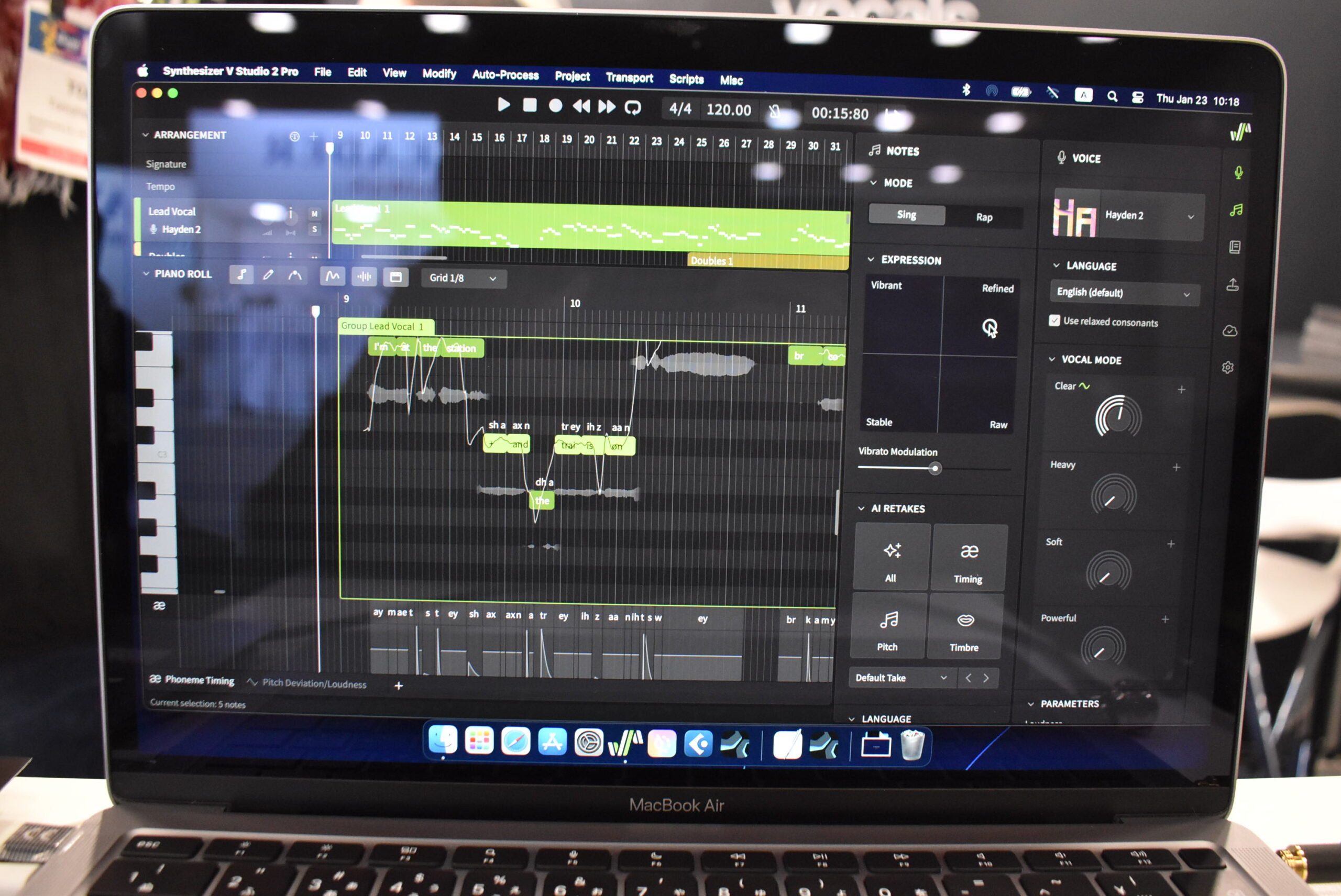Go to previous take arrow
The width and height of the screenshot is (1341, 896).
point(968,678)
